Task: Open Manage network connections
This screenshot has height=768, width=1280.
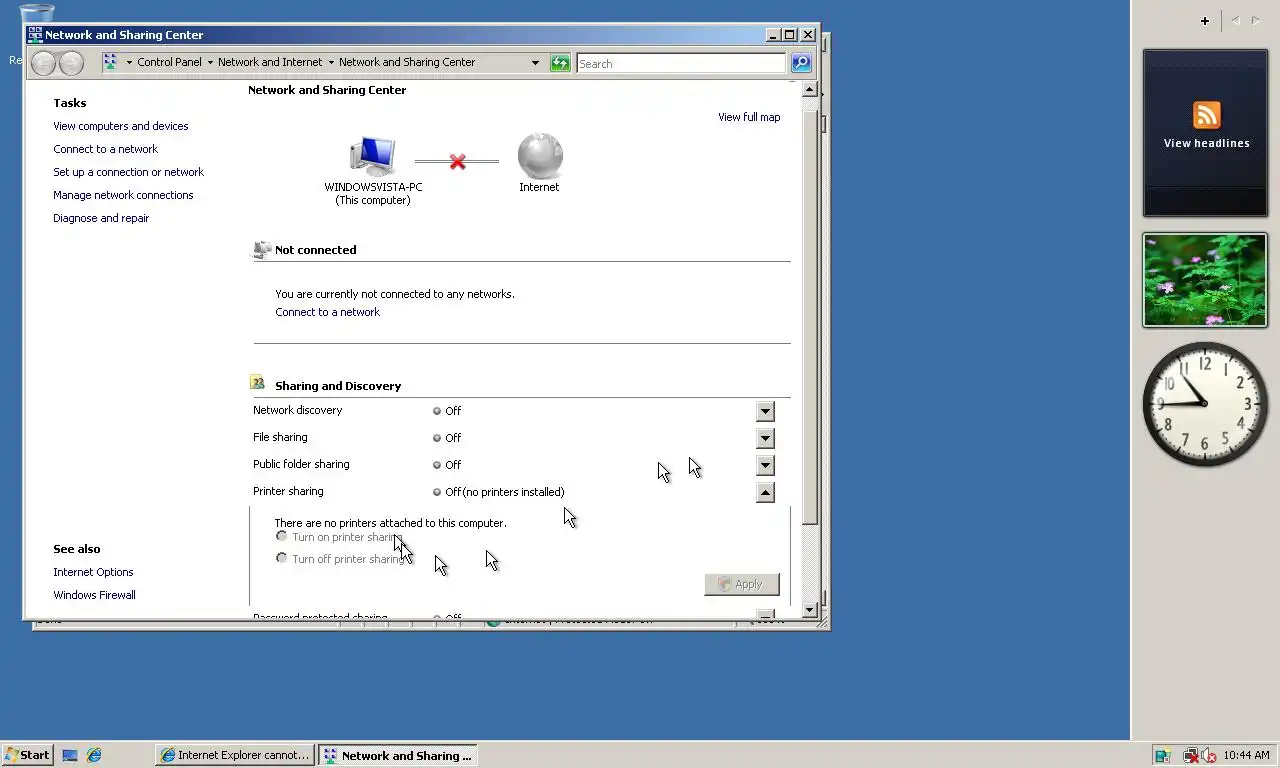Action: coord(123,195)
